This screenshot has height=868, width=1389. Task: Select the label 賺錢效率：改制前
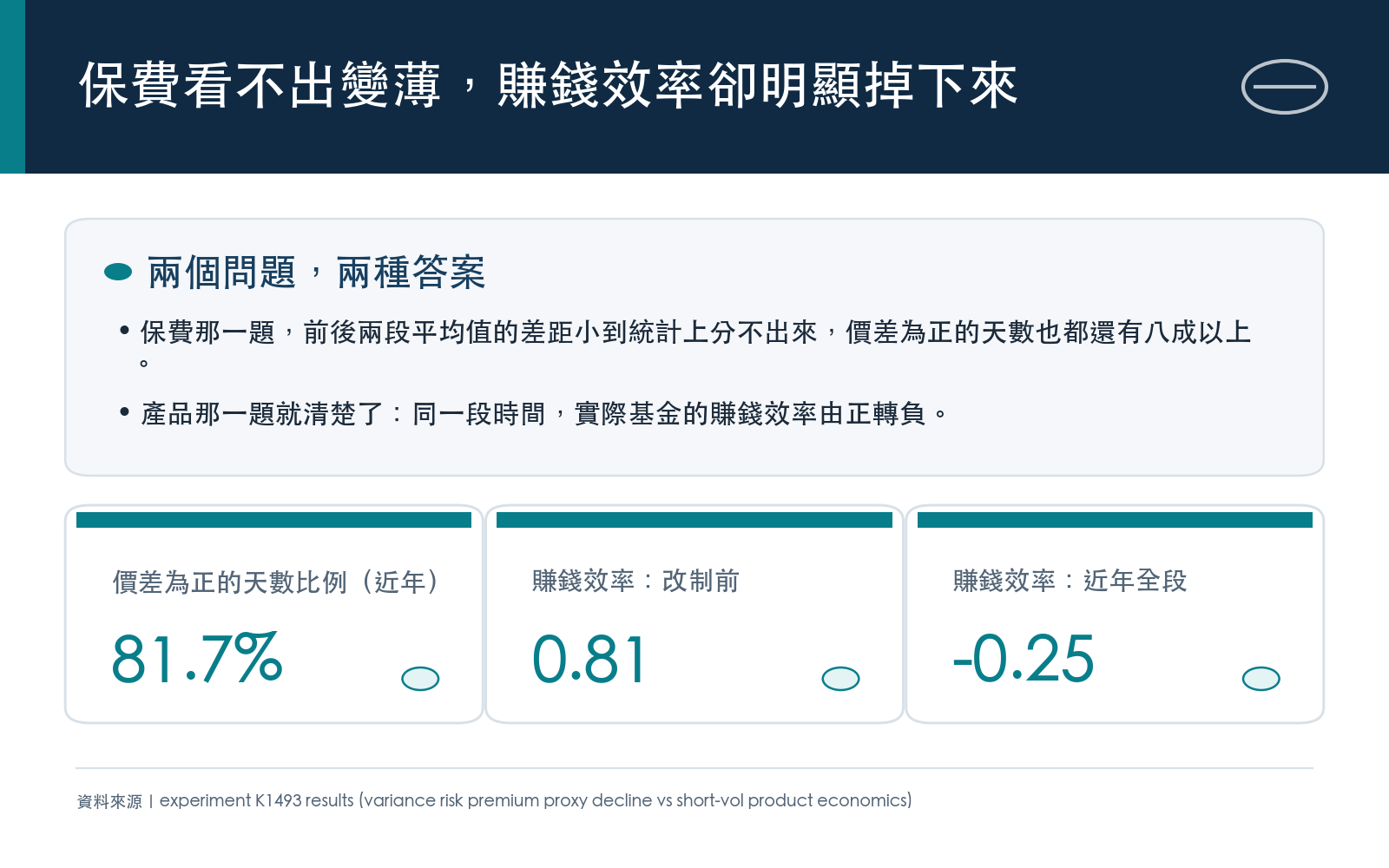click(635, 581)
